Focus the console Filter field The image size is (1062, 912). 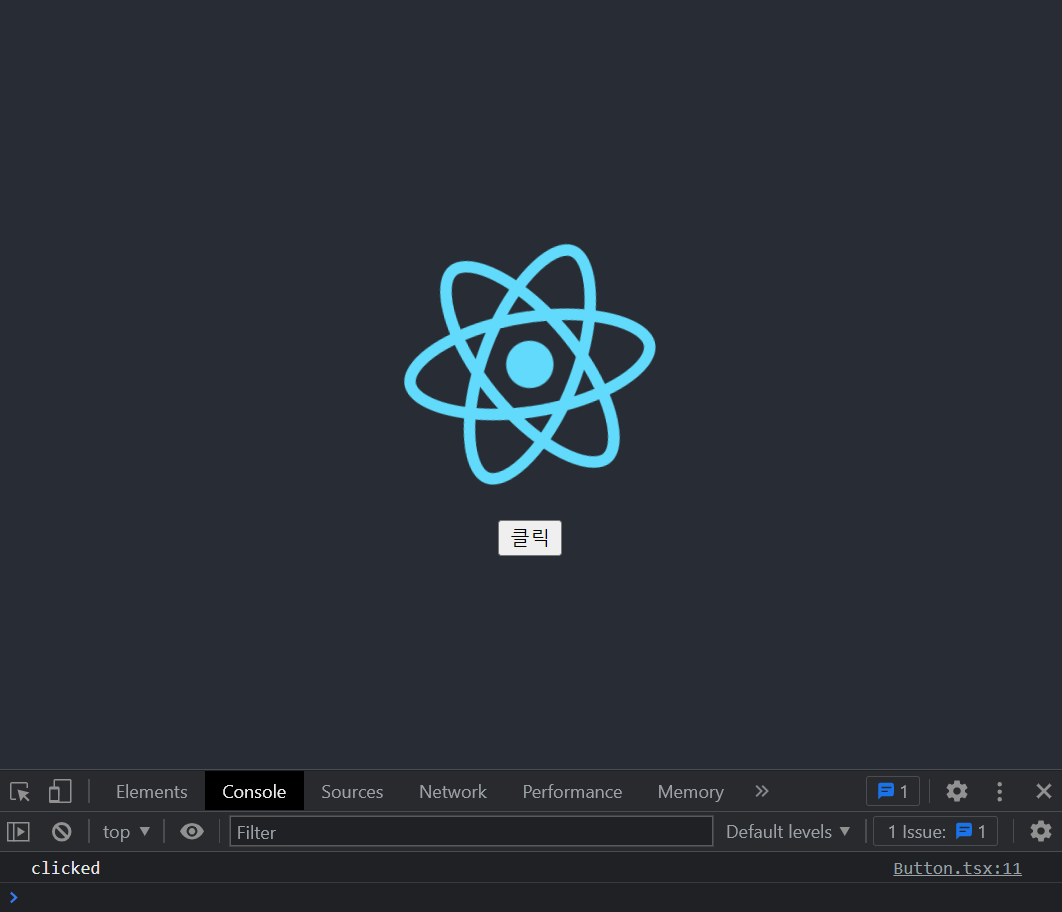point(471,831)
